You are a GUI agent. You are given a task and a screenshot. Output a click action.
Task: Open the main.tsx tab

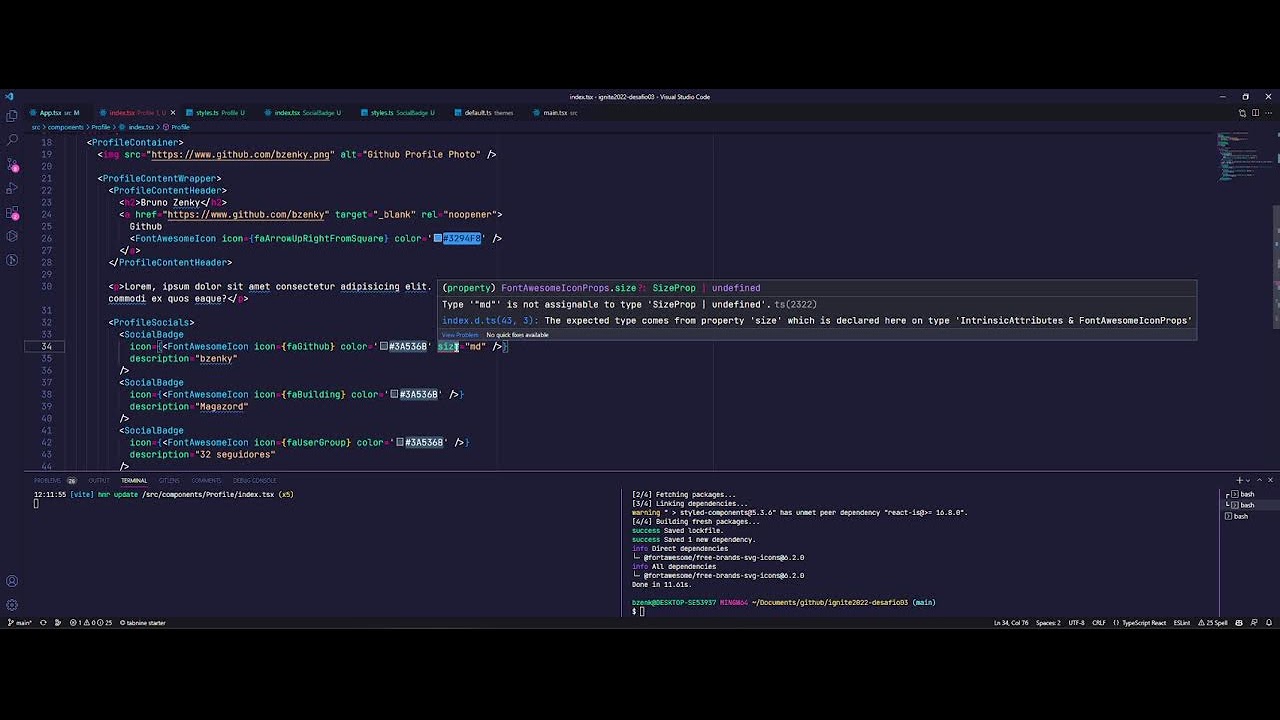coord(560,113)
